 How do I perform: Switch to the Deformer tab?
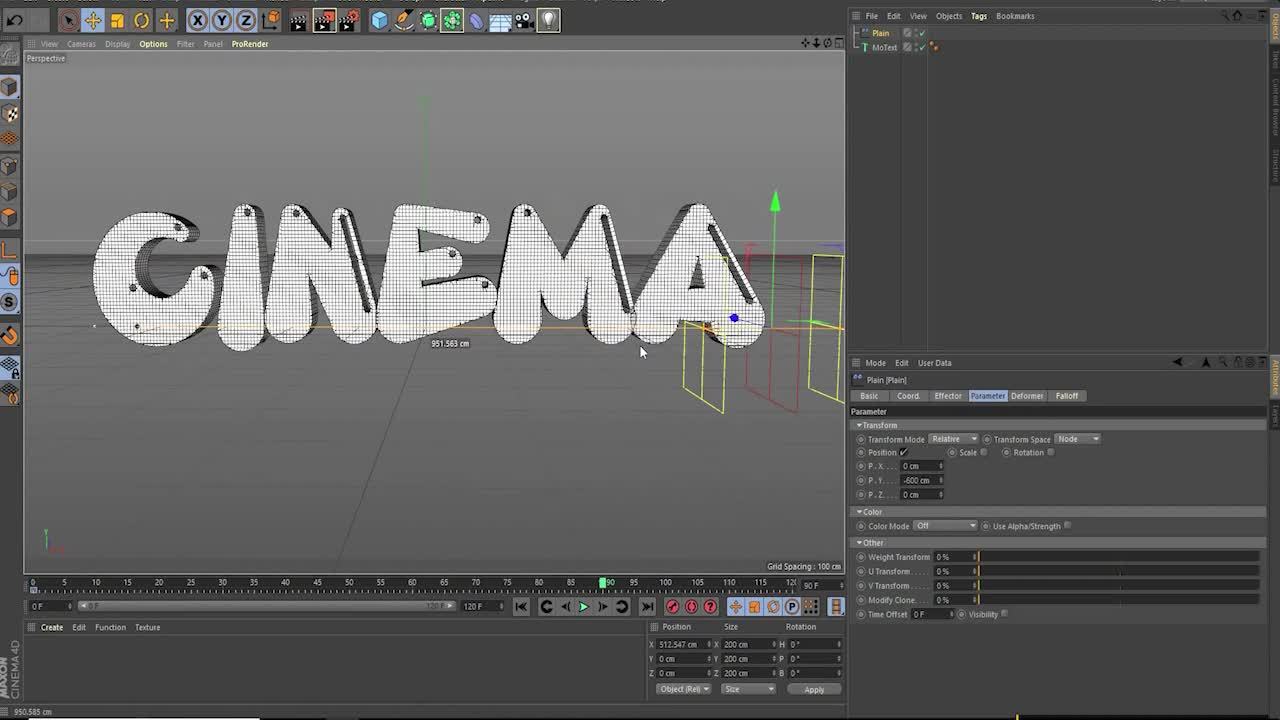(x=1027, y=396)
